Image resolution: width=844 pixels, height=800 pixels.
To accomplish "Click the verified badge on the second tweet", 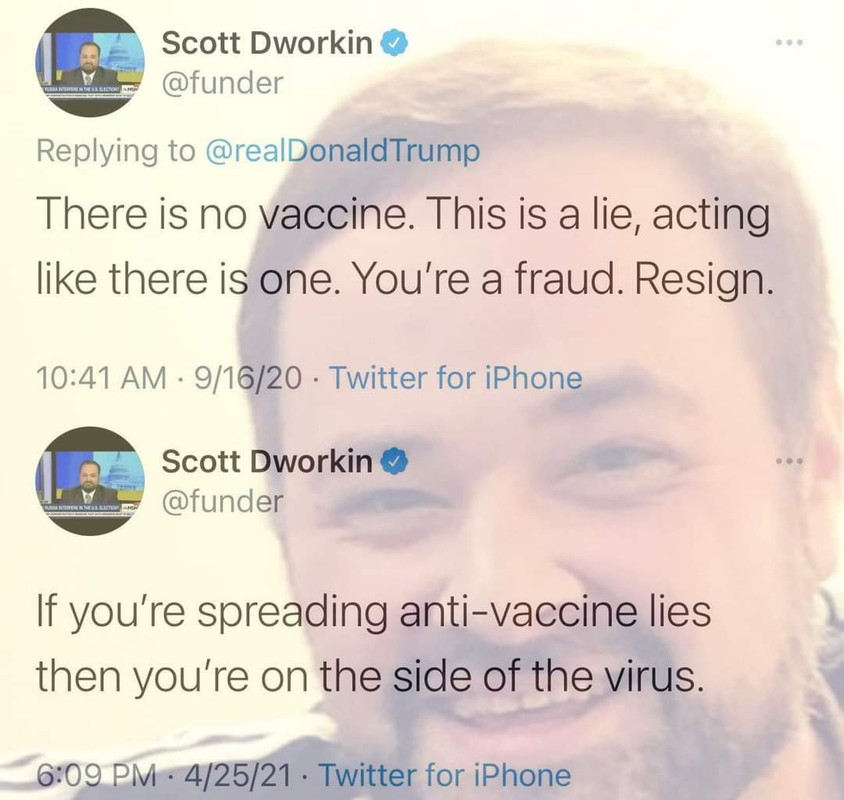I will click(x=395, y=461).
